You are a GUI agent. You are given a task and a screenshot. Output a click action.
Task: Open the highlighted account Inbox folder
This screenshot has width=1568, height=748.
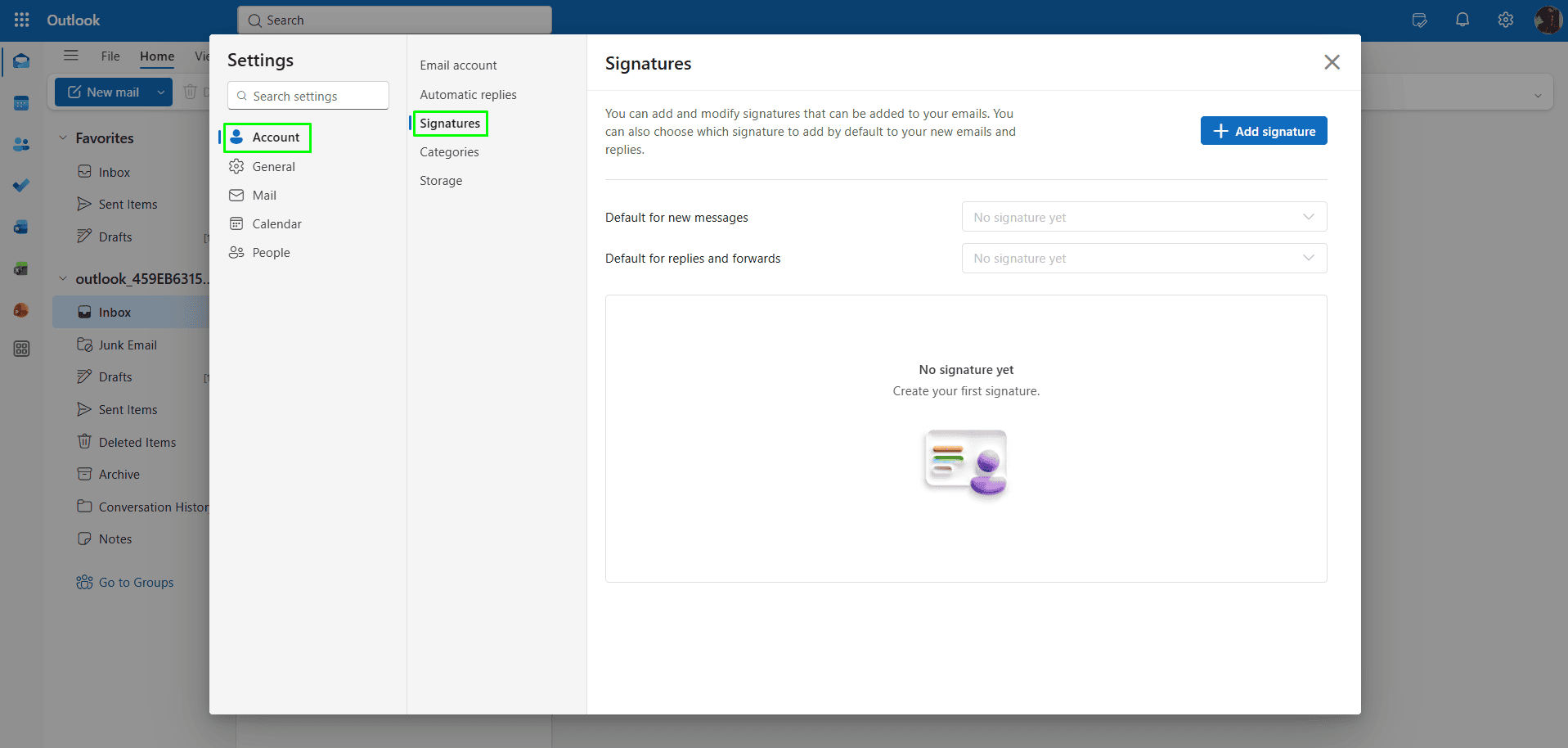[131, 312]
